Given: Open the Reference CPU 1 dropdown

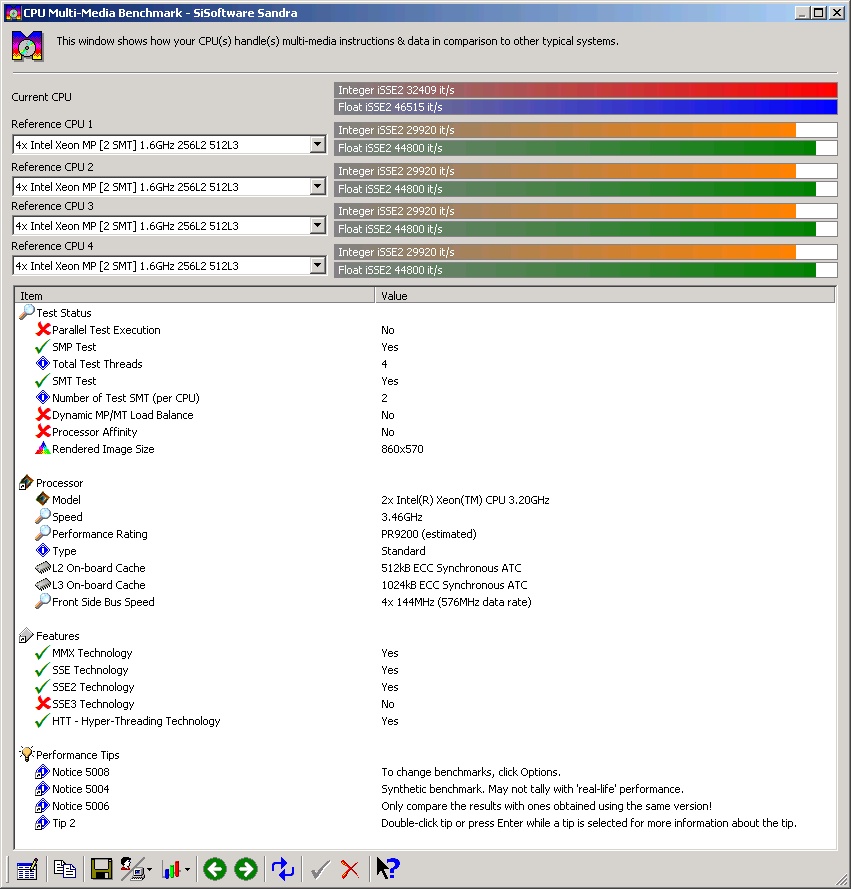Looking at the screenshot, I should point(317,145).
